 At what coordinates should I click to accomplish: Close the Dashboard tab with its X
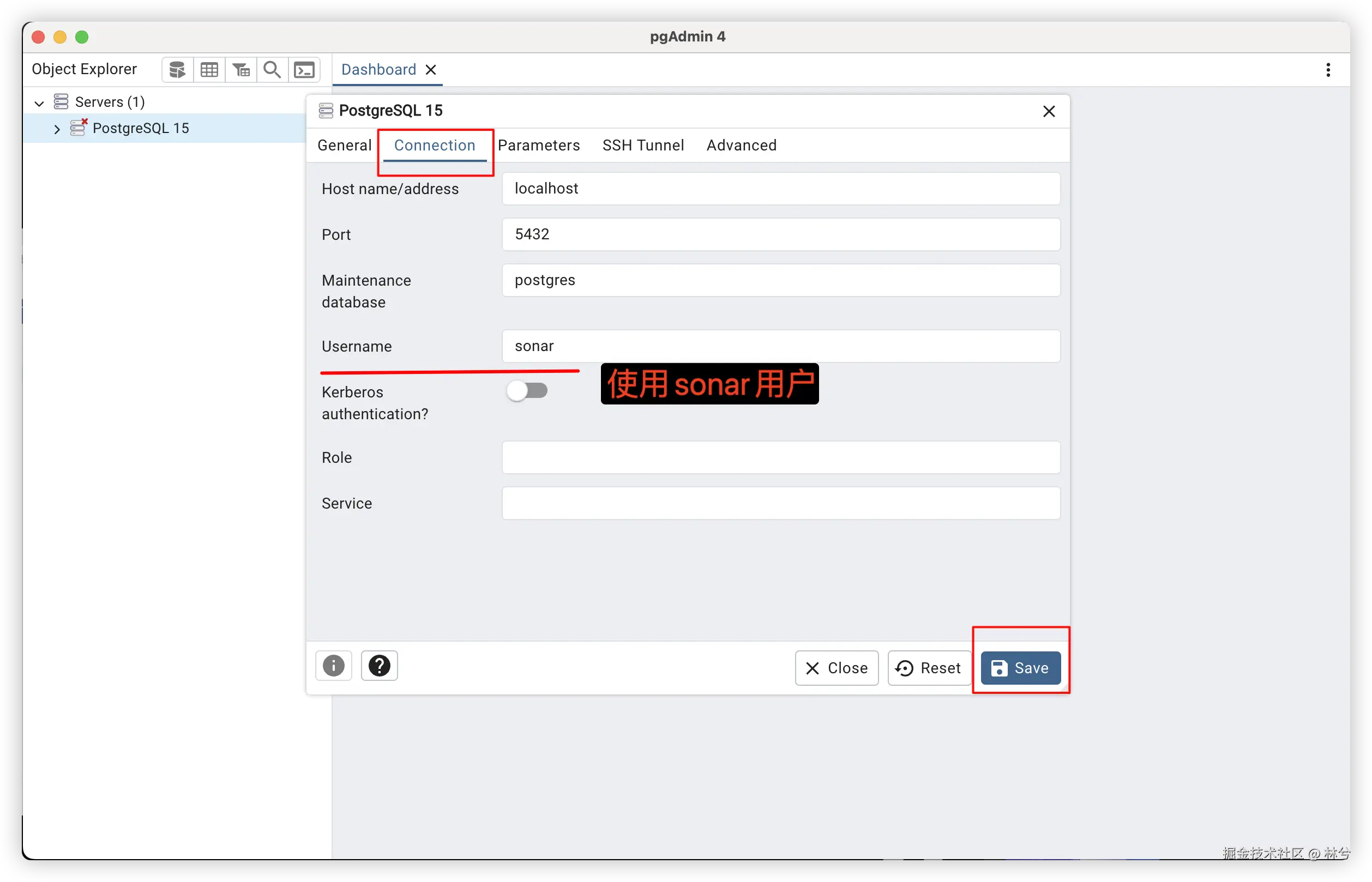coord(431,70)
